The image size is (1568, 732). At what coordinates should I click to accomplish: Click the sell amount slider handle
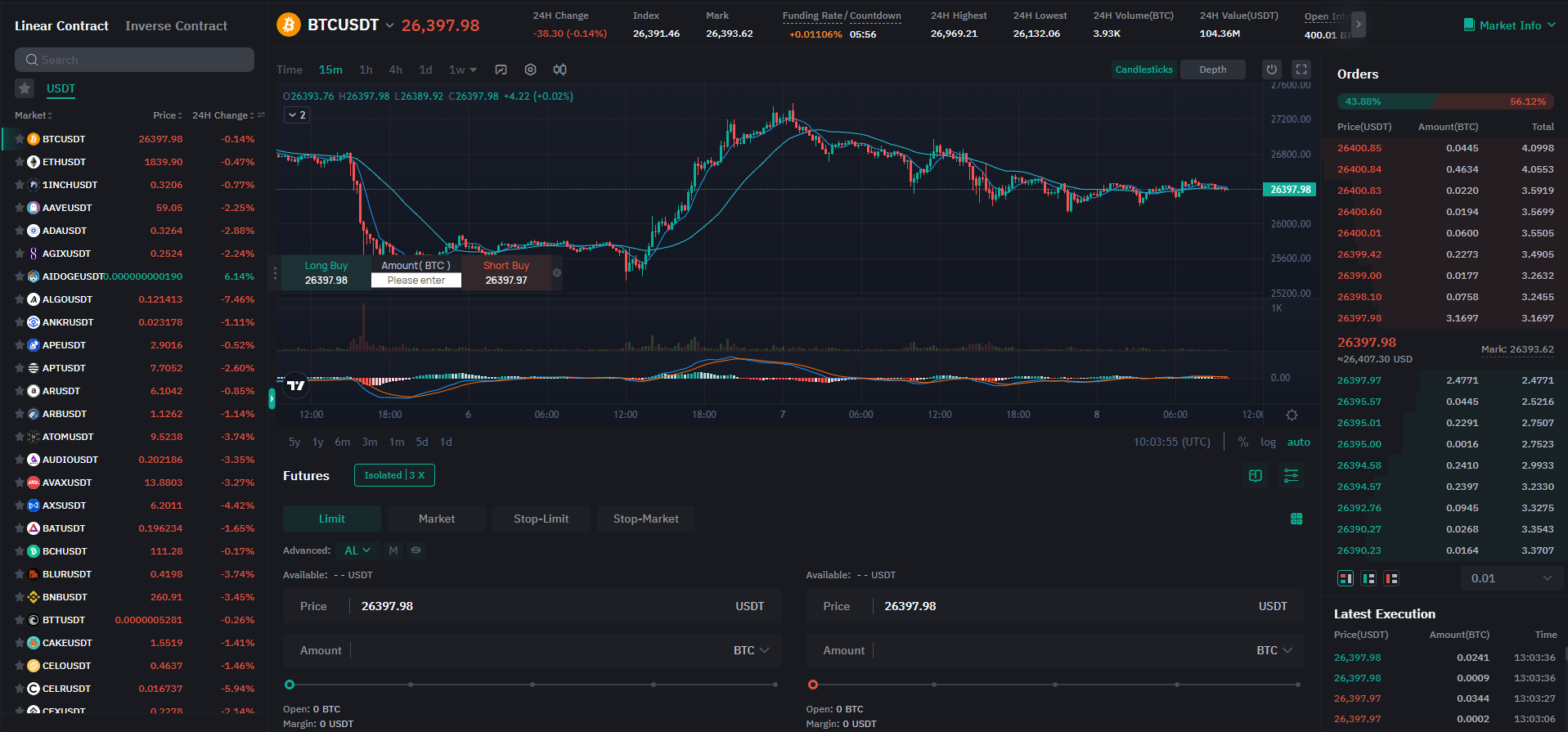click(x=812, y=685)
